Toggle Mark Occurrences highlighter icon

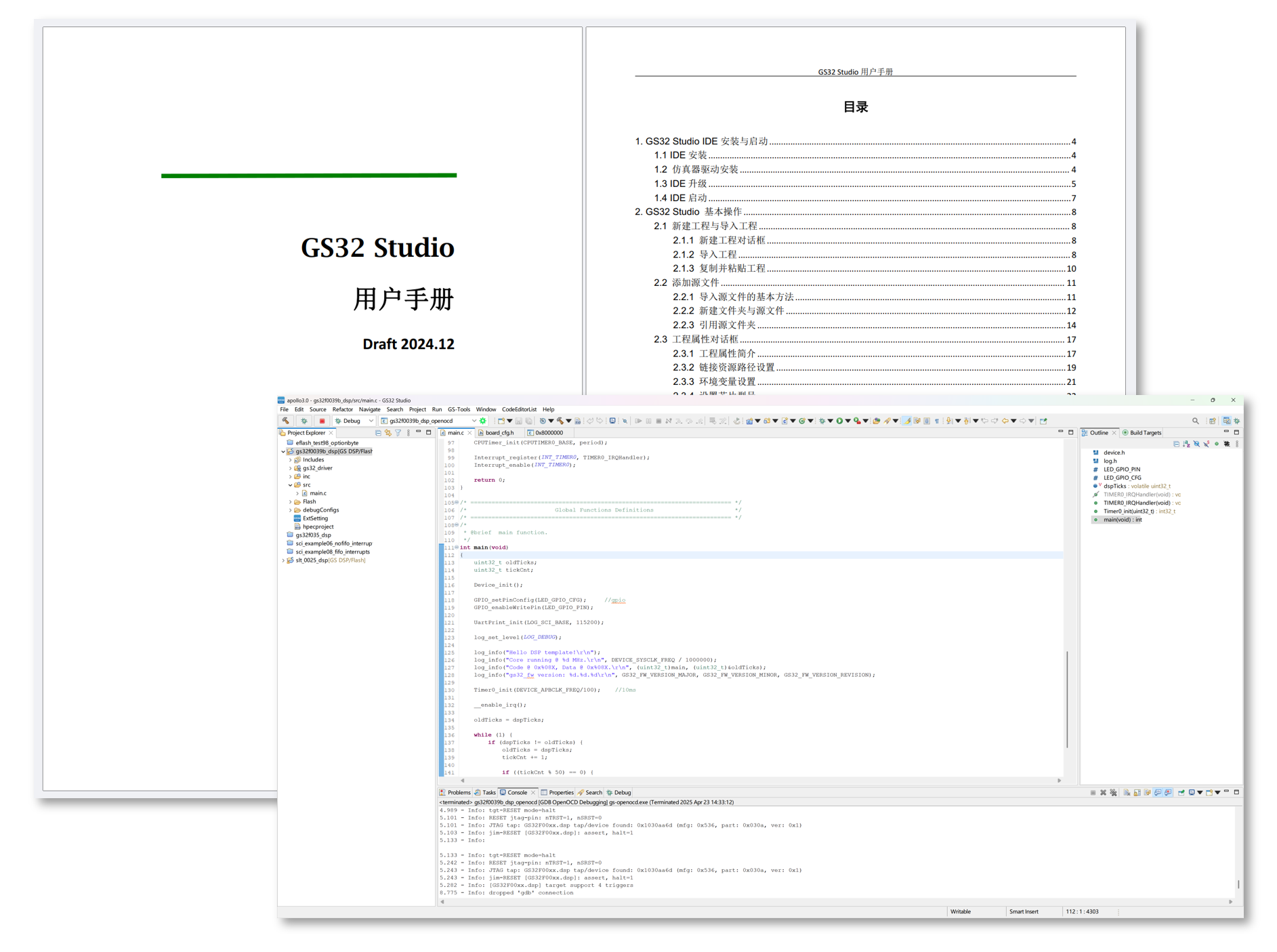pyautogui.click(x=906, y=421)
